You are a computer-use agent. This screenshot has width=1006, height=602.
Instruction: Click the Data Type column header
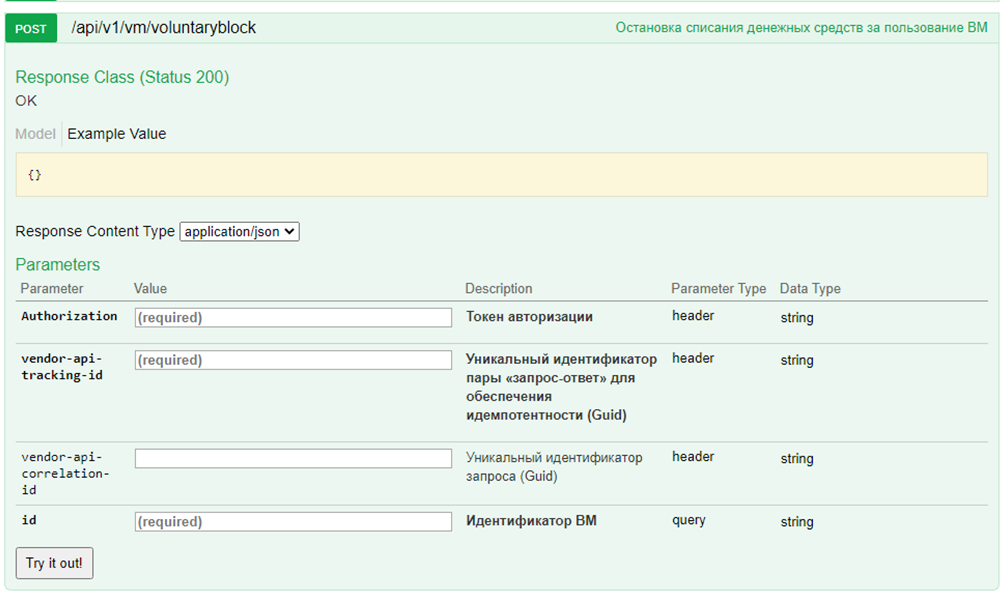[810, 289]
